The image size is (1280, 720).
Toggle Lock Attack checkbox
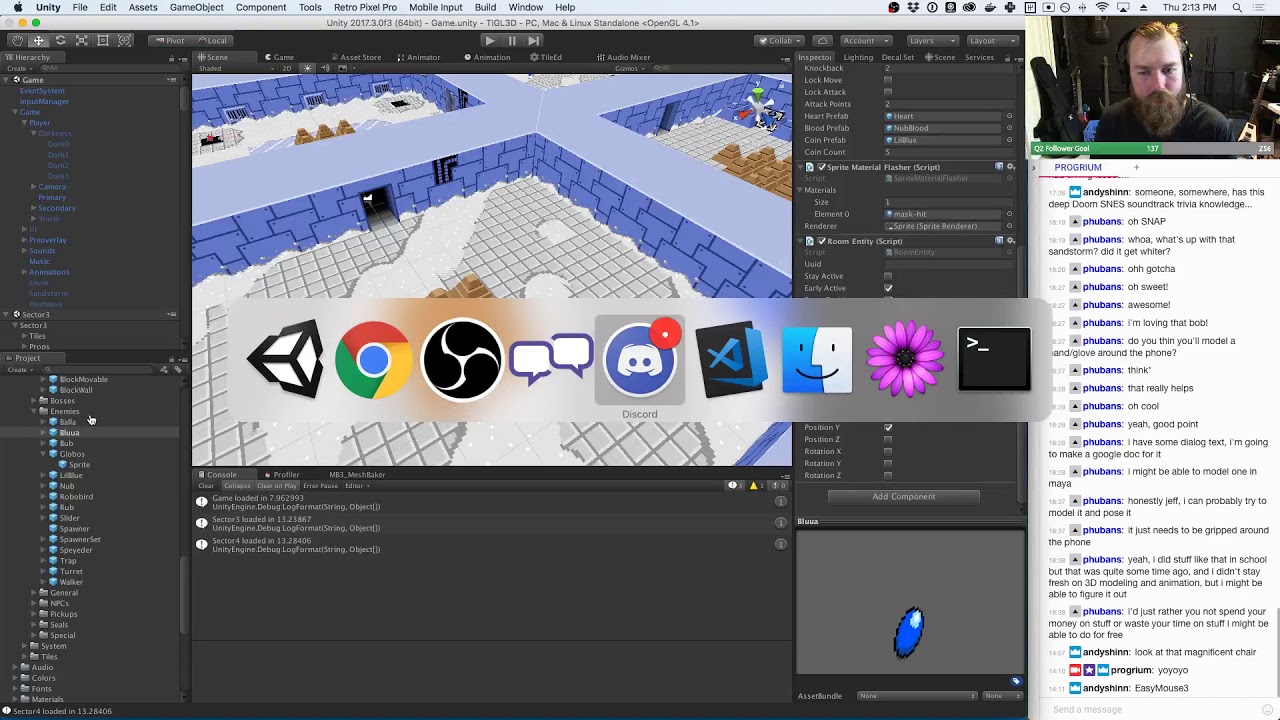(x=888, y=92)
